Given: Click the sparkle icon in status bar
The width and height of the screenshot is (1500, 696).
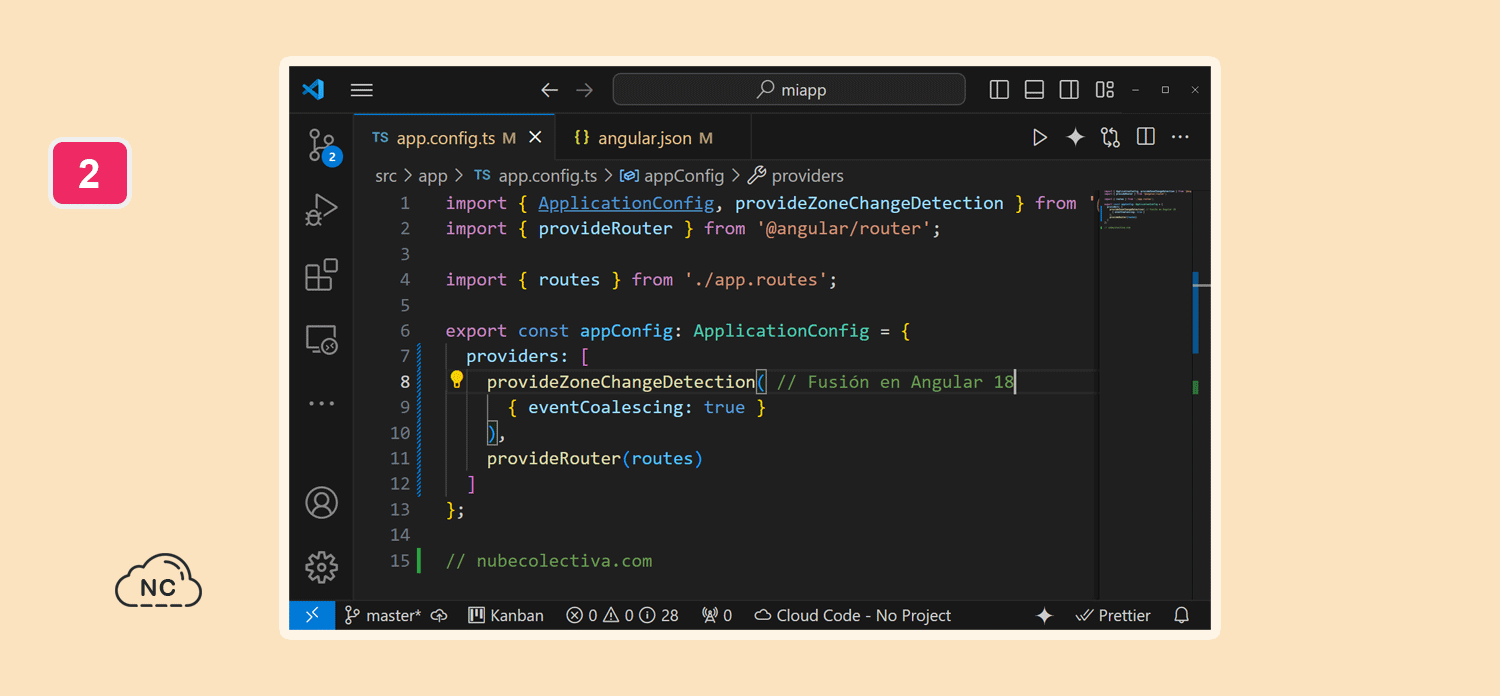Looking at the screenshot, I should click(x=1044, y=616).
